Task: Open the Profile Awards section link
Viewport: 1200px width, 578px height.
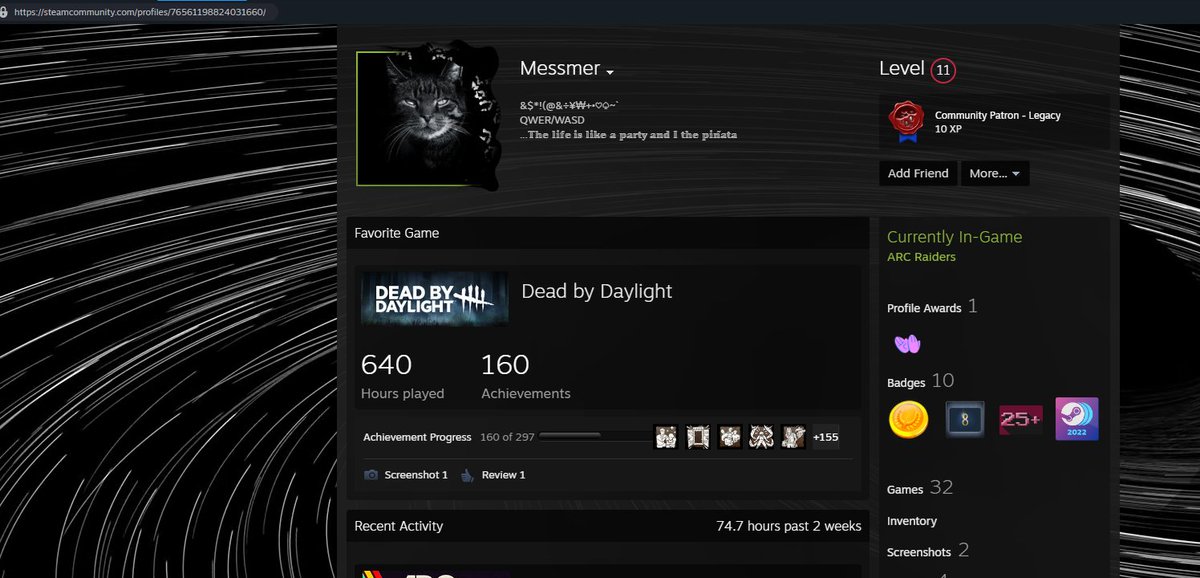Action: pos(932,307)
